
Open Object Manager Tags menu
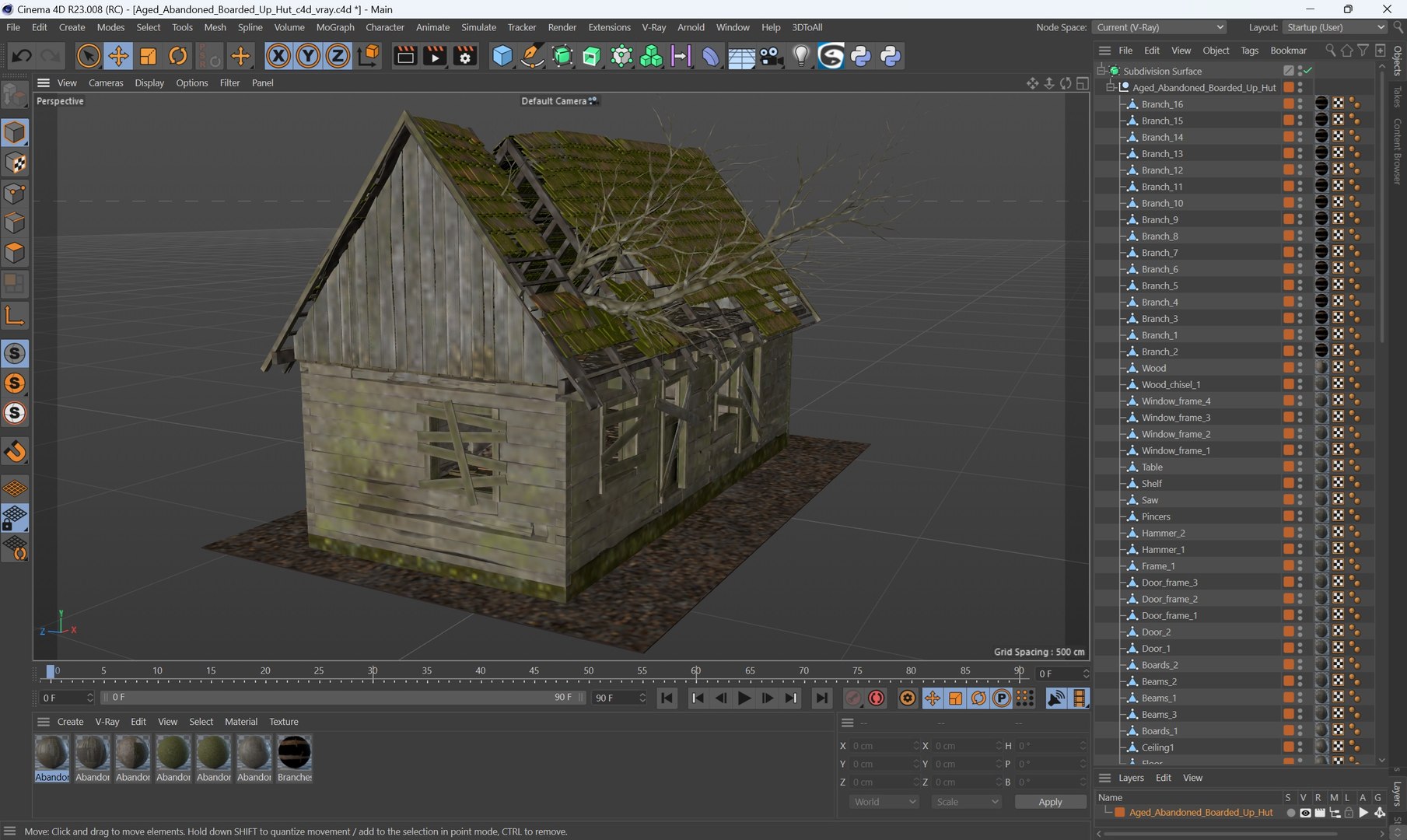point(1249,51)
